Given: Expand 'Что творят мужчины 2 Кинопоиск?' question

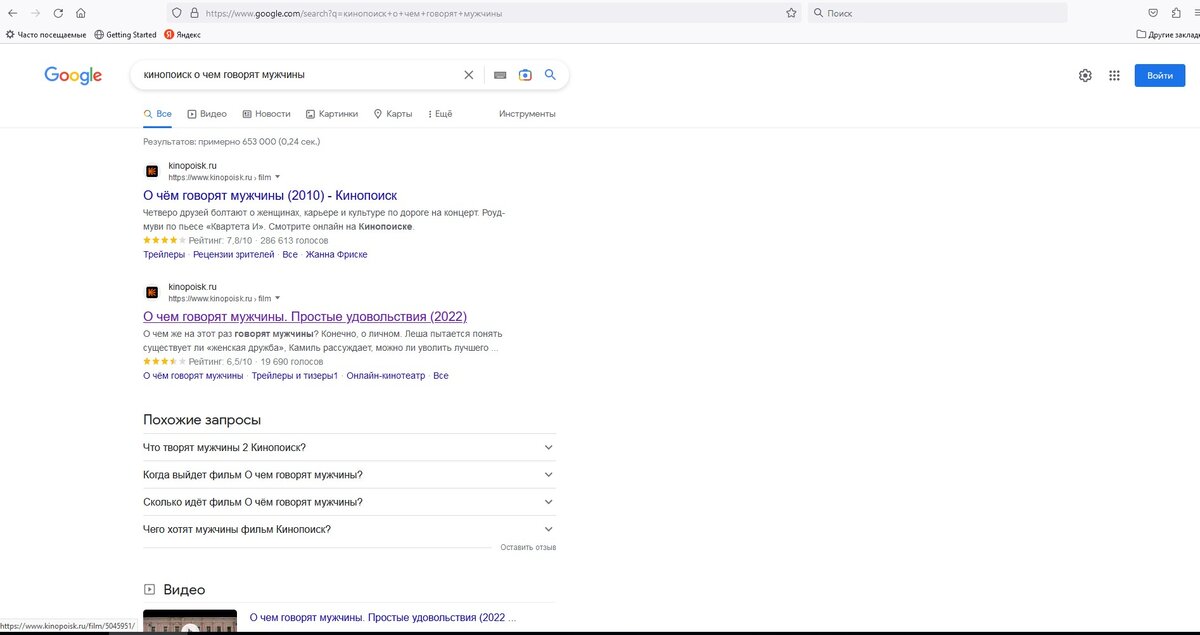Looking at the screenshot, I should click(x=349, y=447).
